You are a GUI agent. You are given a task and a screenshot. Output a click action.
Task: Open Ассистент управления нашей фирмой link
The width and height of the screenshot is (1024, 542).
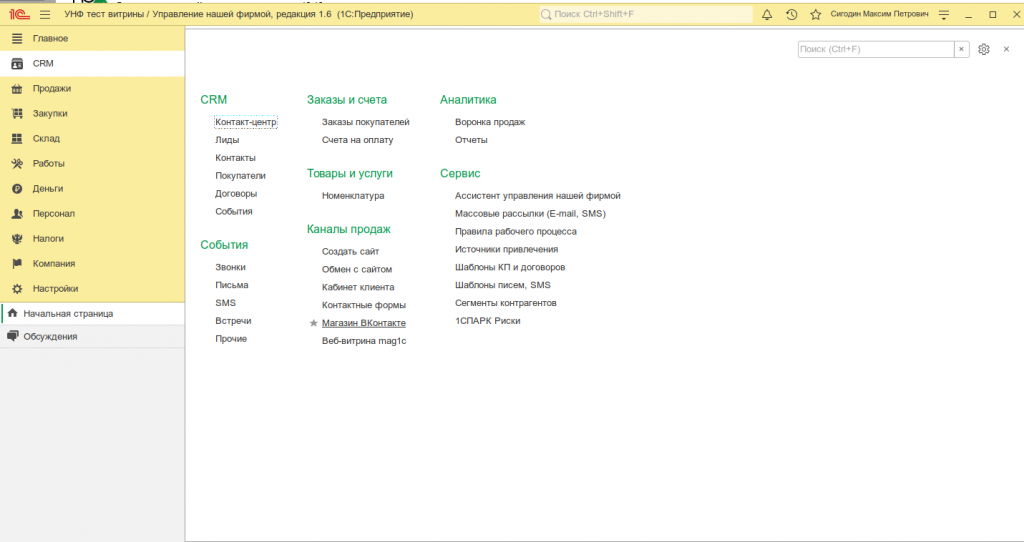click(x=537, y=196)
